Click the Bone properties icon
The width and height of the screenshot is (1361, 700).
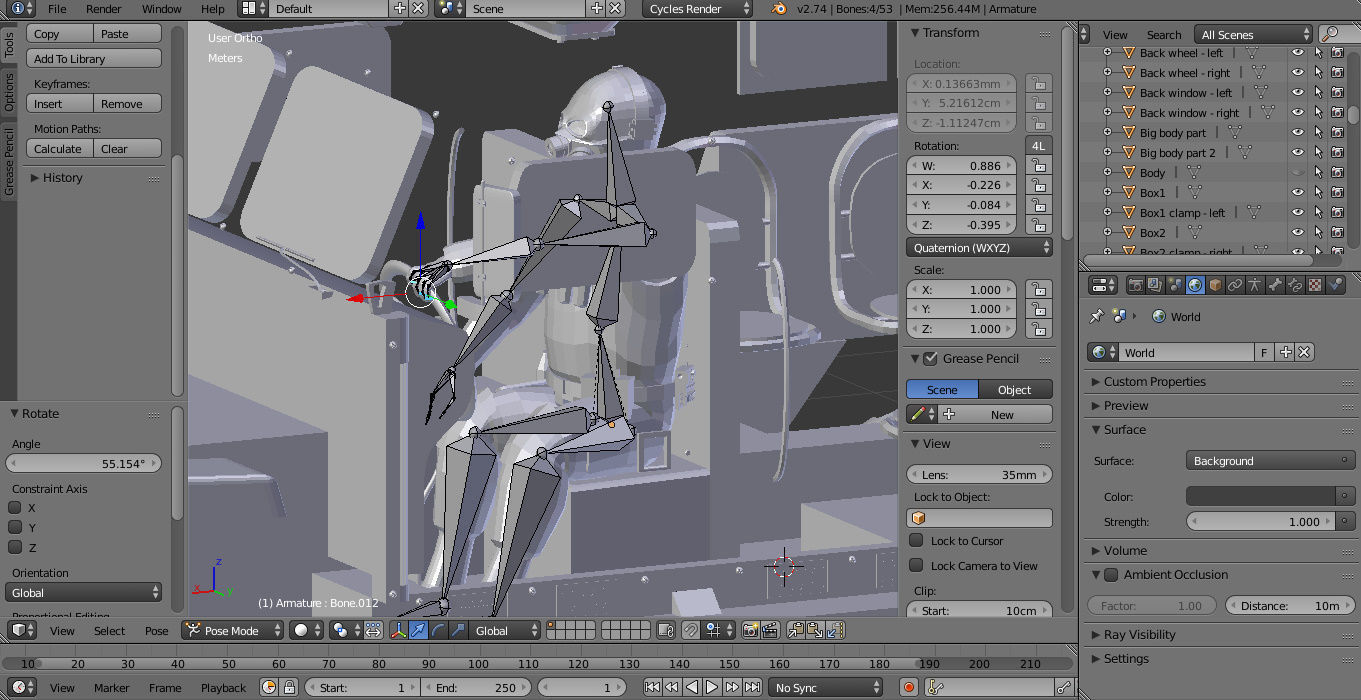tap(1277, 285)
